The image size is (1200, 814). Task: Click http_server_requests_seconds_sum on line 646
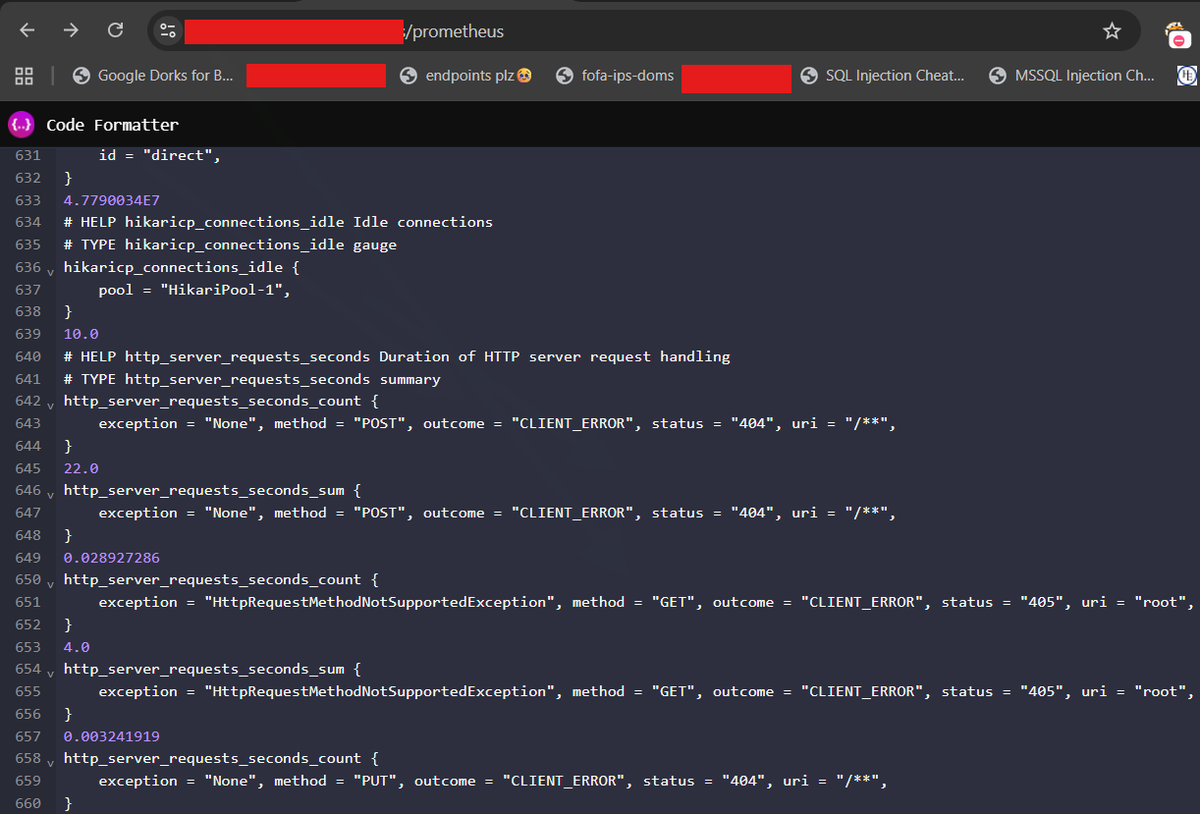pyautogui.click(x=204, y=490)
